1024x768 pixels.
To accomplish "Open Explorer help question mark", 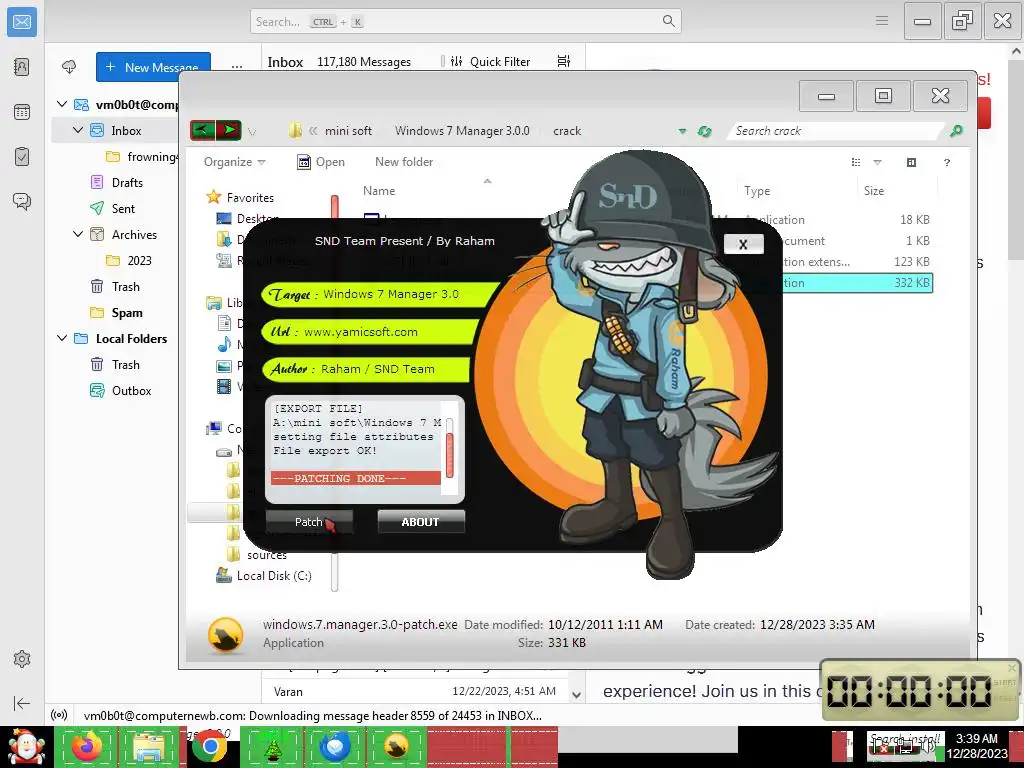I will [946, 162].
